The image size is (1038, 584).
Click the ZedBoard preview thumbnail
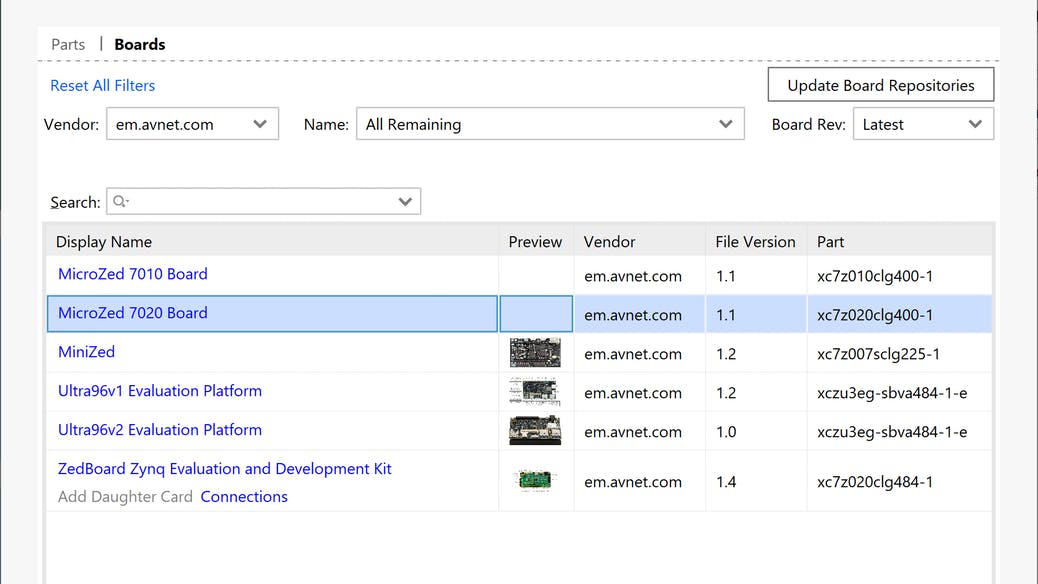point(535,481)
